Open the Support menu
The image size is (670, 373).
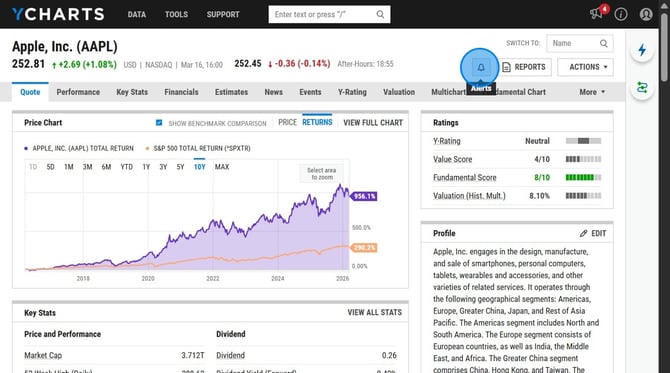pos(223,14)
